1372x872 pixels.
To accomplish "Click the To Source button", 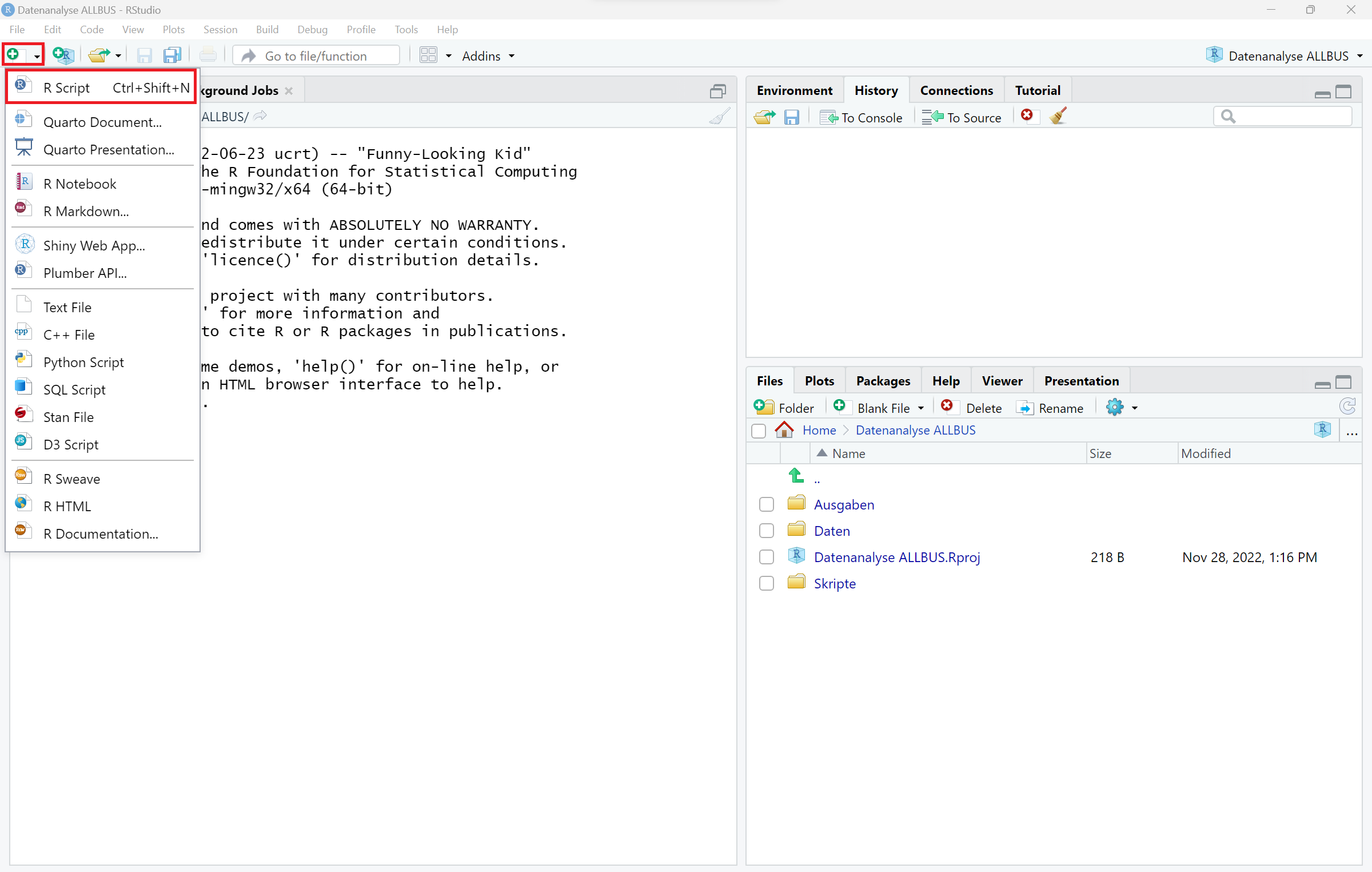I will point(962,117).
